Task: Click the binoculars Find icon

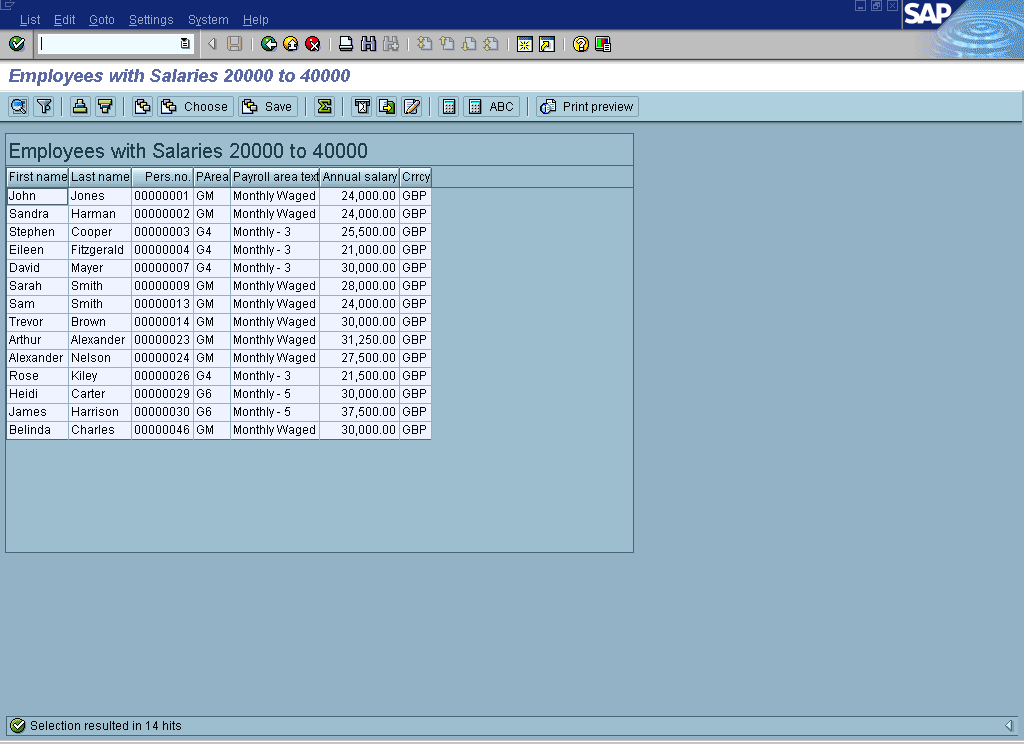Action: coord(368,44)
